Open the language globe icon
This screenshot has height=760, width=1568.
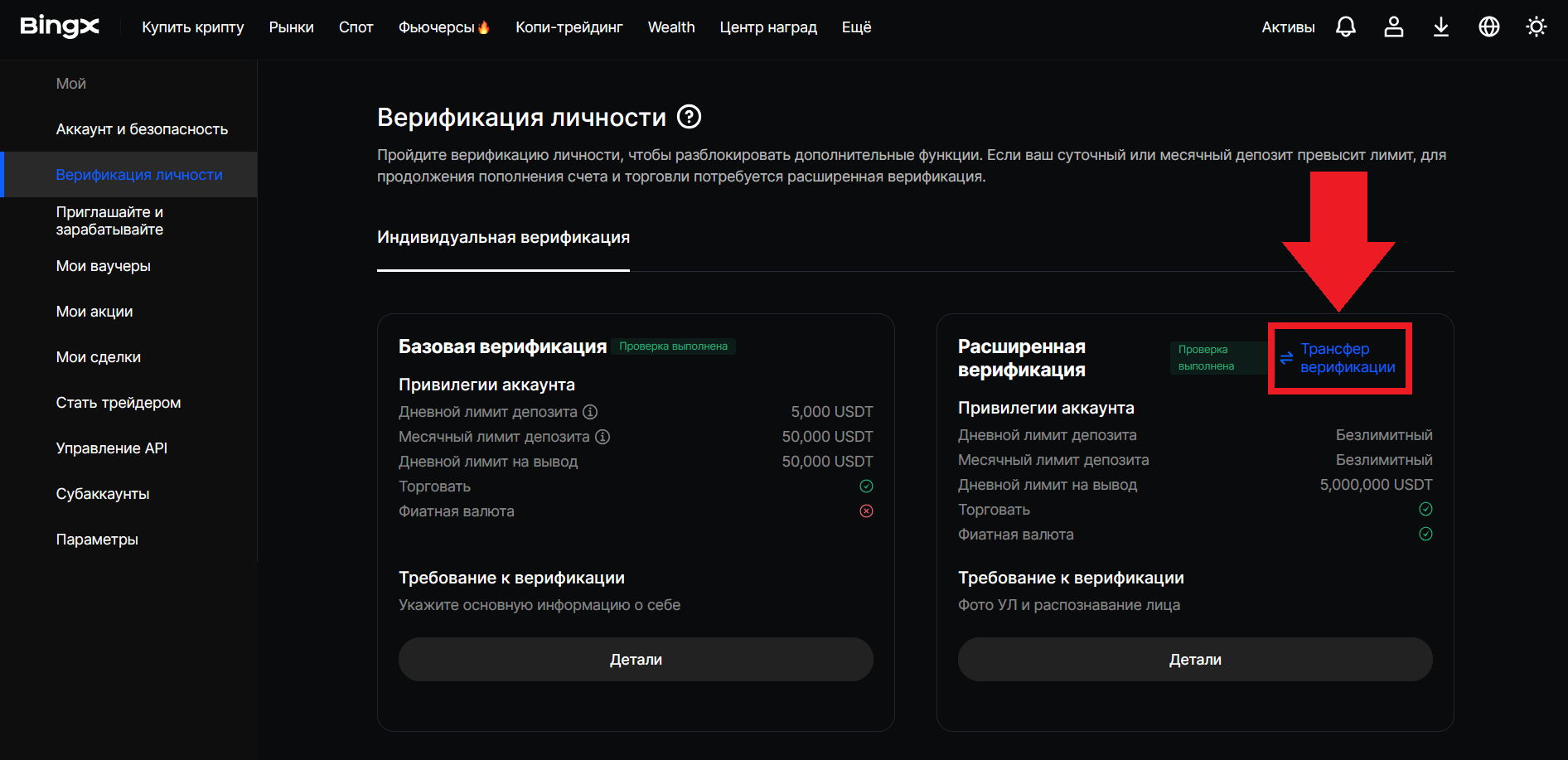(1489, 27)
